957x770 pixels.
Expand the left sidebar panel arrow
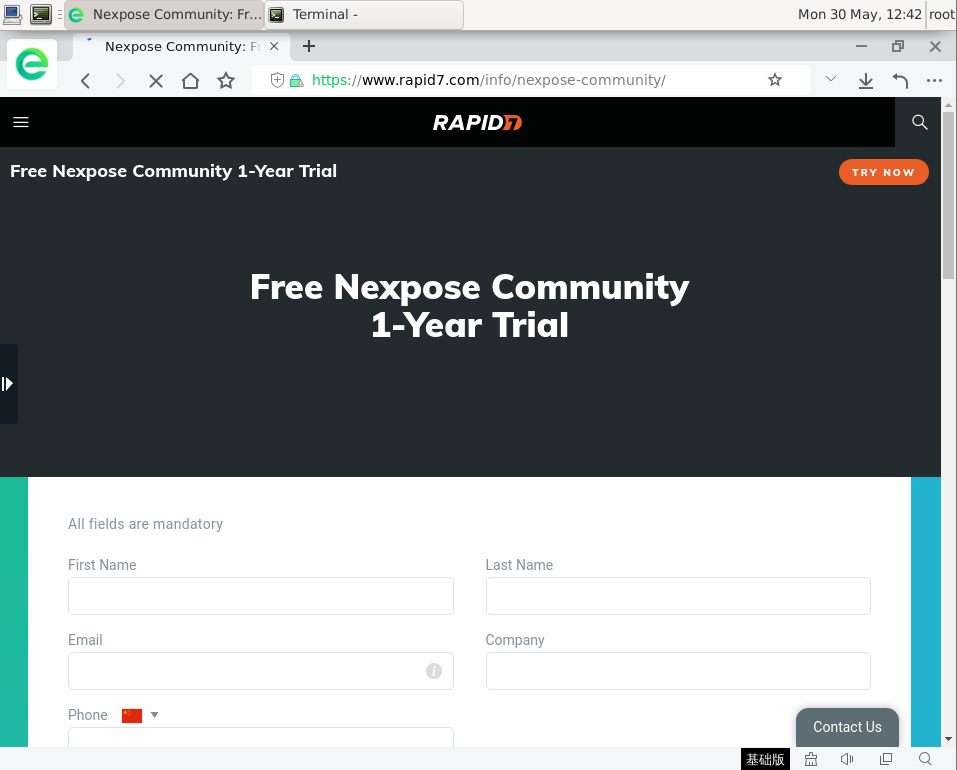pos(8,384)
